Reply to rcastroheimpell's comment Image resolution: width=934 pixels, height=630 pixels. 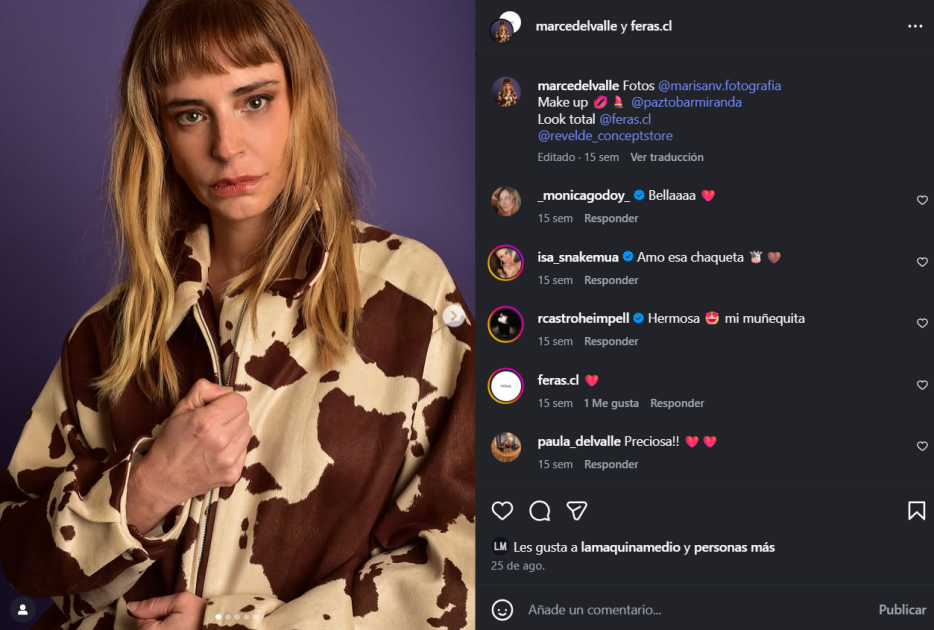pyautogui.click(x=611, y=341)
